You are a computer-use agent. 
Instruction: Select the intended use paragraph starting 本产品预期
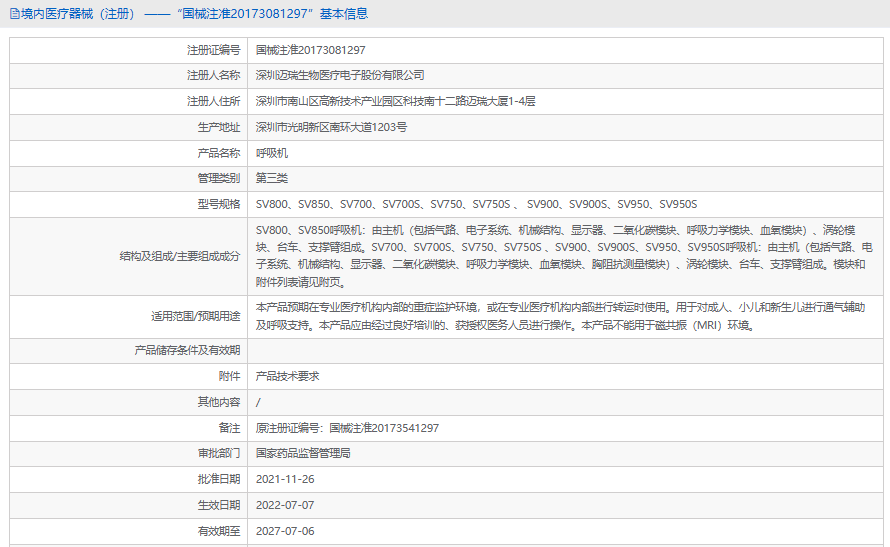(x=560, y=316)
